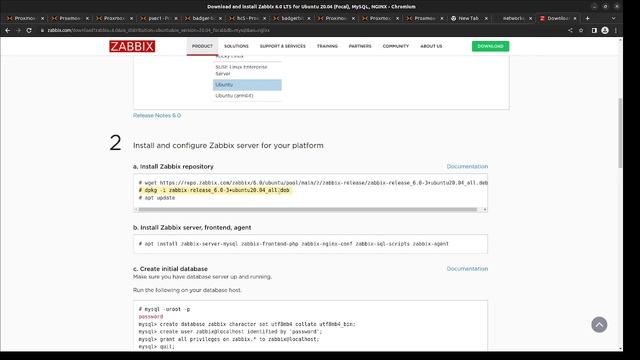Click 'Run the following on your database host' text

pos(187,290)
